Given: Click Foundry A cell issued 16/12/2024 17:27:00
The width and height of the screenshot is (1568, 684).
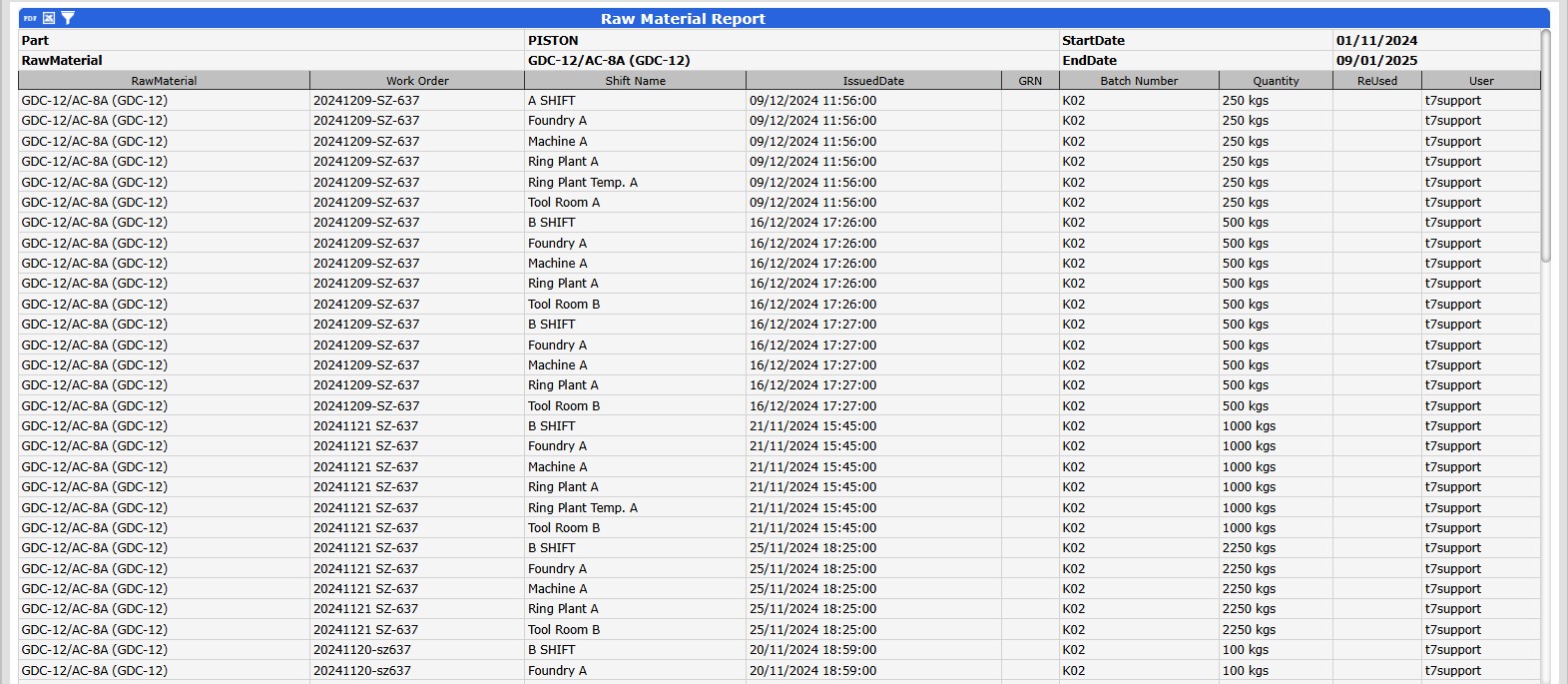Looking at the screenshot, I should [634, 345].
